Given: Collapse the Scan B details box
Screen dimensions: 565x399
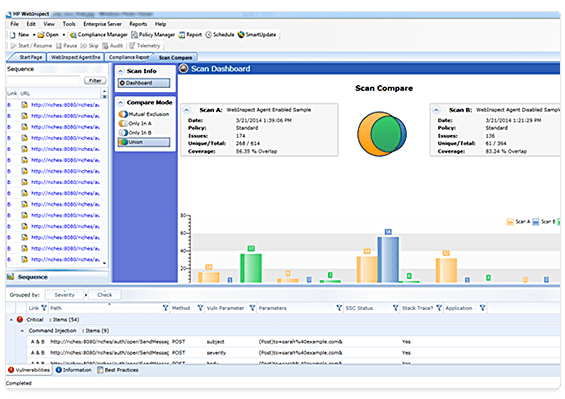Looking at the screenshot, I should 436,110.
